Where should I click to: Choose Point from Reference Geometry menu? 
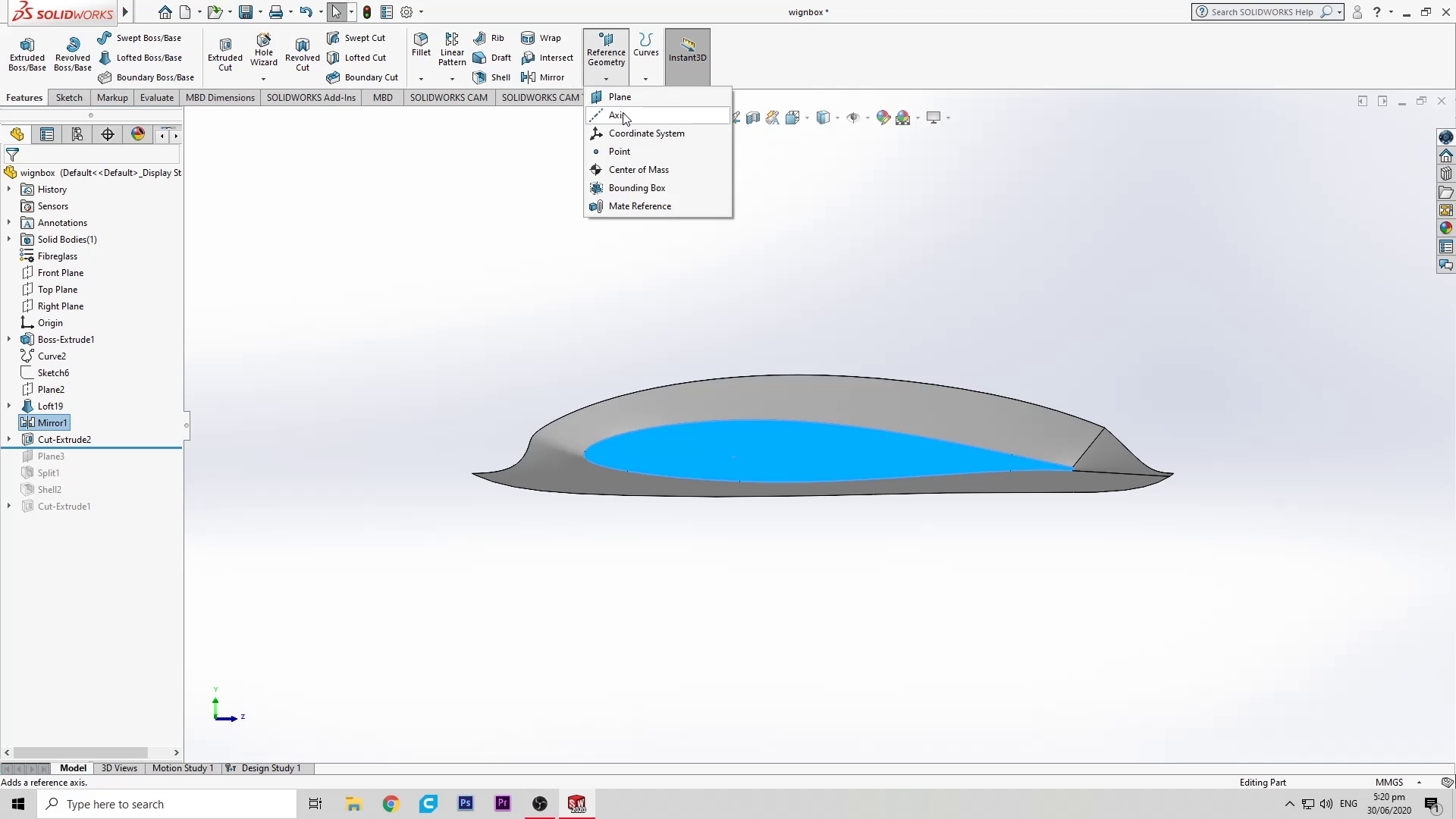click(657, 152)
